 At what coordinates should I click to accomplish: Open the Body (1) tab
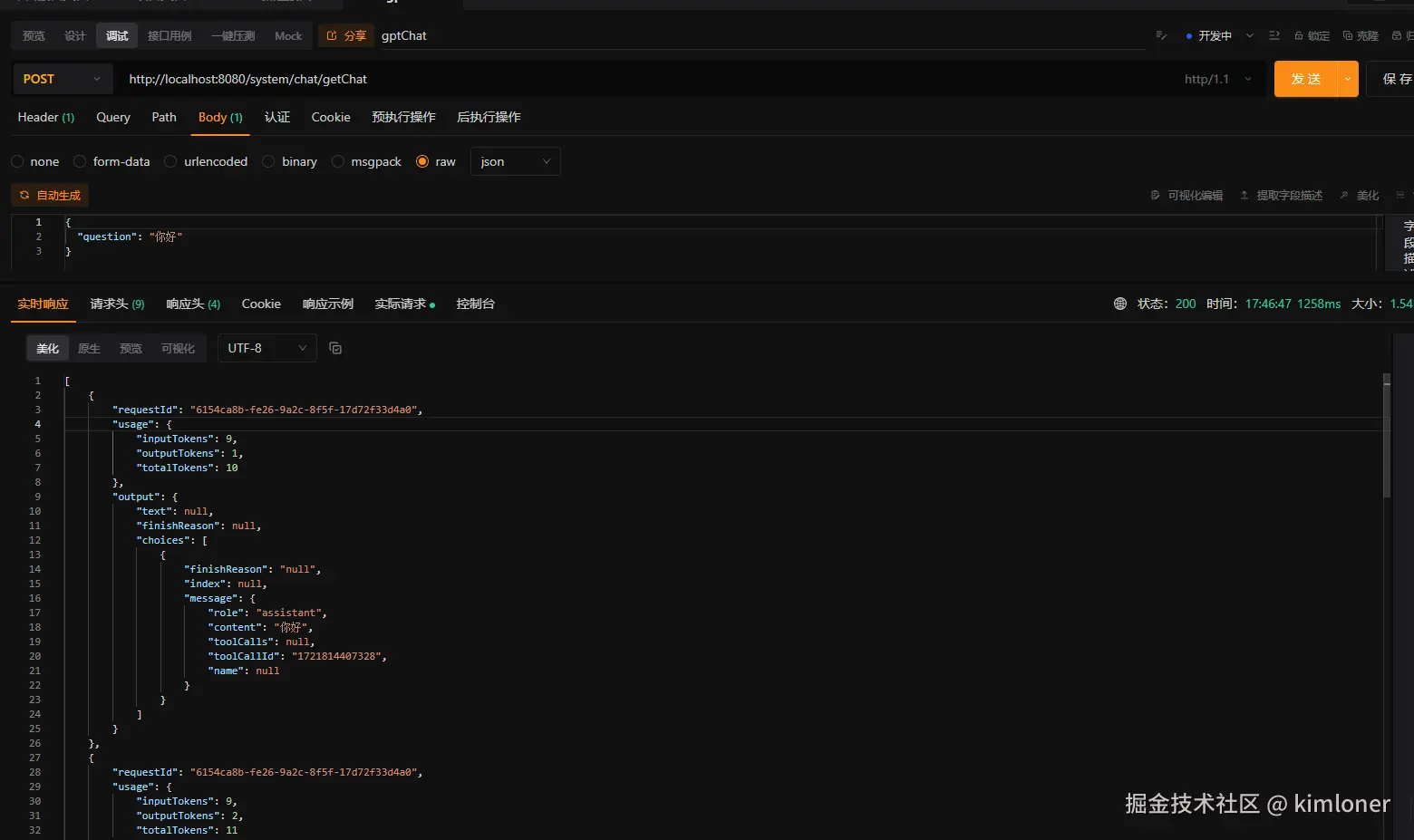[x=220, y=117]
